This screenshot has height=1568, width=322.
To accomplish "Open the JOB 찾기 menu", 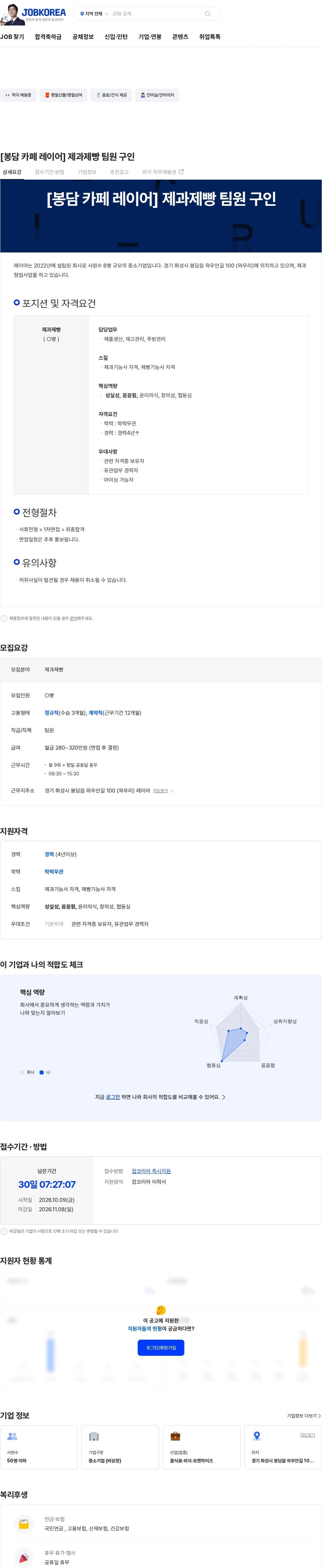I will (x=12, y=37).
